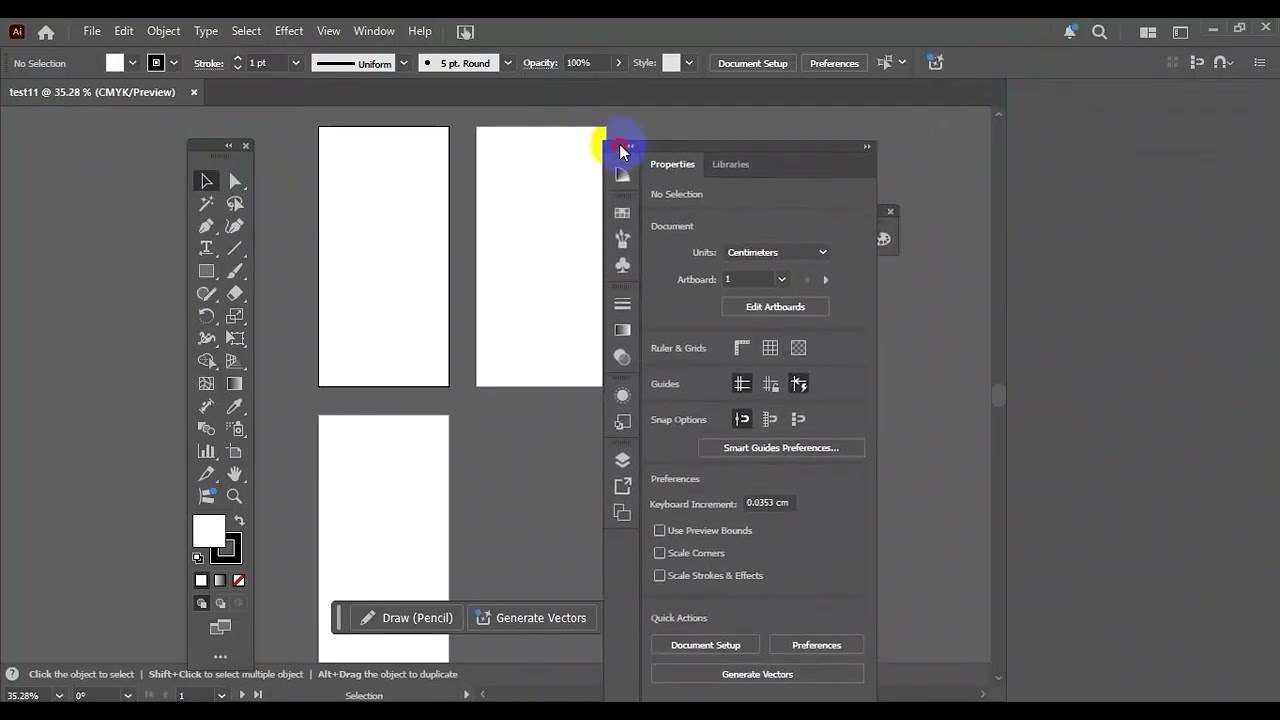Image resolution: width=1280 pixels, height=720 pixels.
Task: Select the Lasso tool
Action: click(235, 204)
